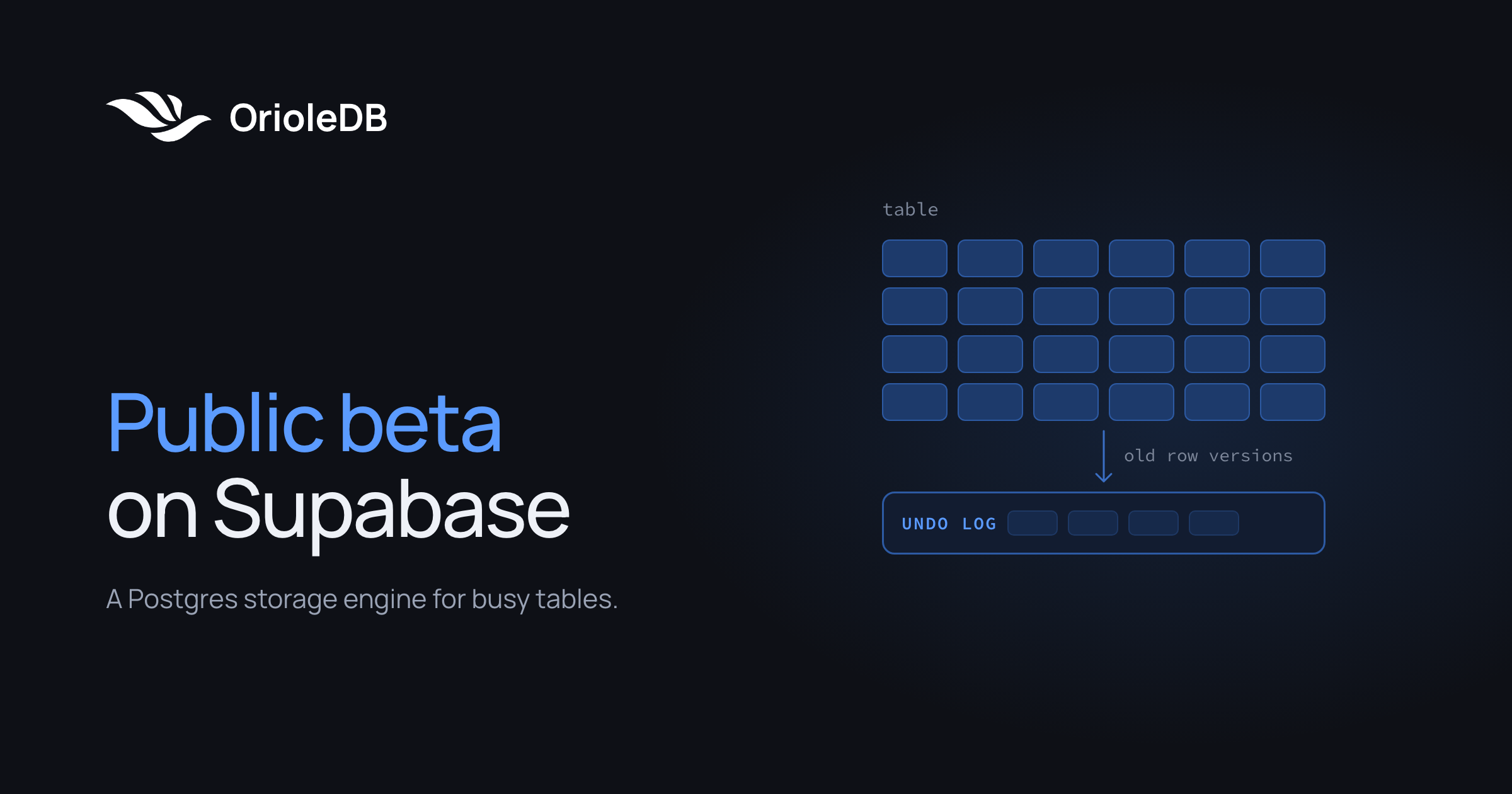Click the OrioleDB wordmark text

point(308,118)
